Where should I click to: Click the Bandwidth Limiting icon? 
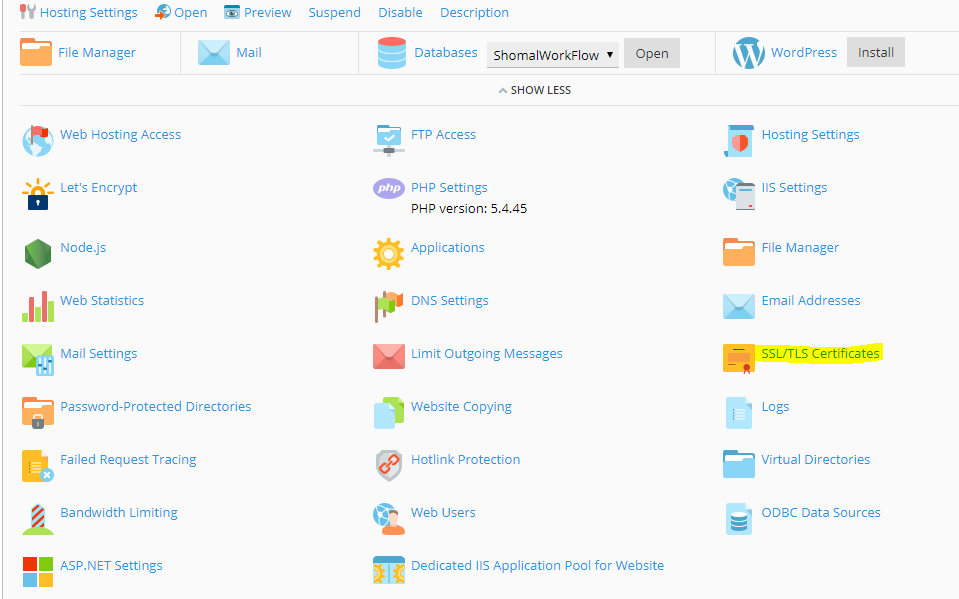[x=37, y=518]
